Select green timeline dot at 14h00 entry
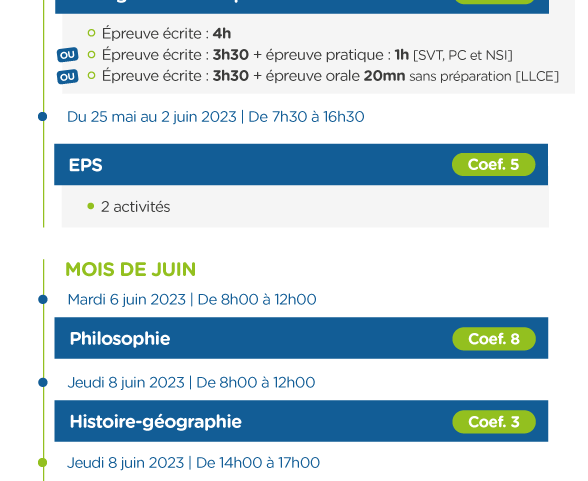Image resolution: width=588 pixels, height=481 pixels. point(43,462)
